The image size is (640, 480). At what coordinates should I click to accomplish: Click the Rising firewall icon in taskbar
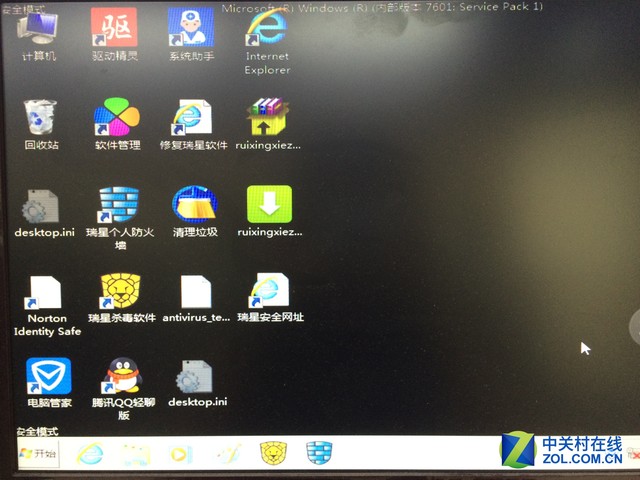point(319,452)
